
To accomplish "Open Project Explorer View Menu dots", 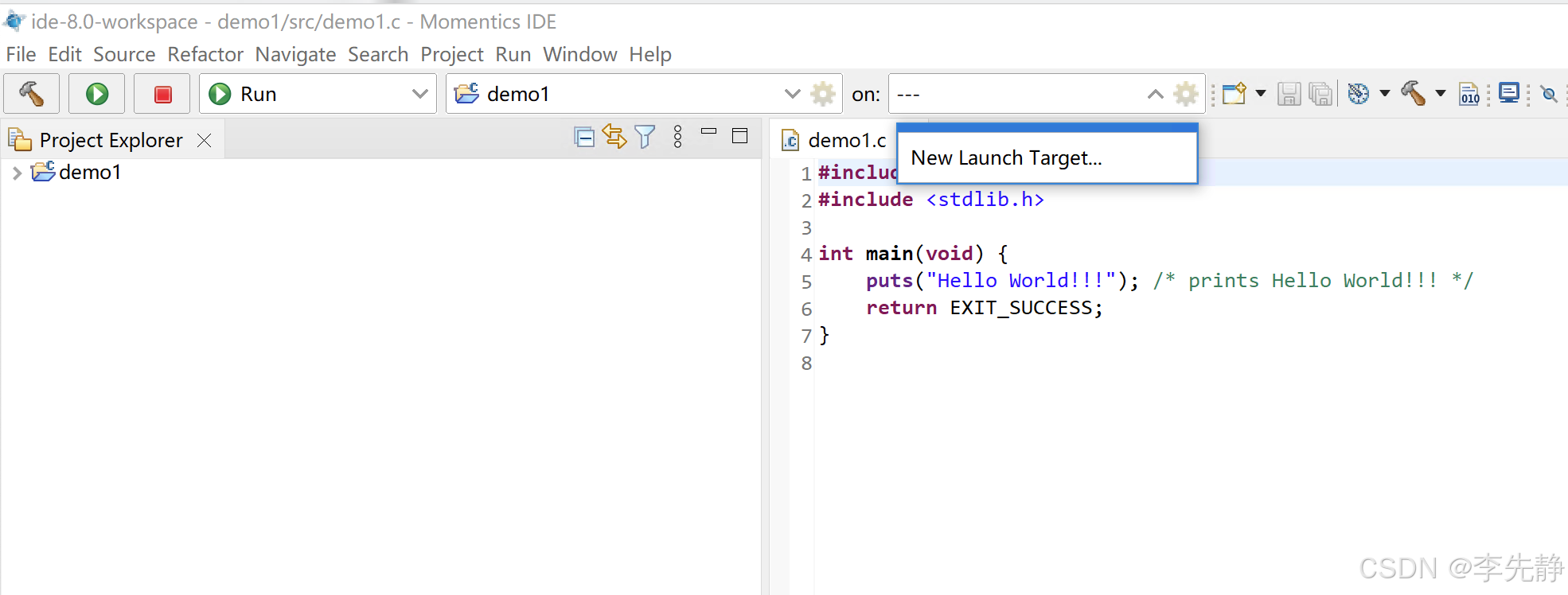I will [x=678, y=137].
